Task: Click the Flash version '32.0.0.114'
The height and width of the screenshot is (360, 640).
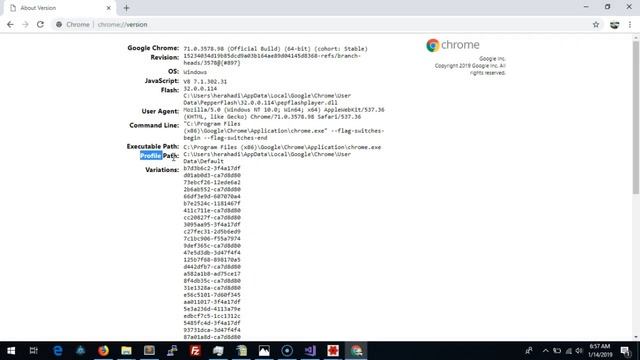Action: [x=200, y=89]
